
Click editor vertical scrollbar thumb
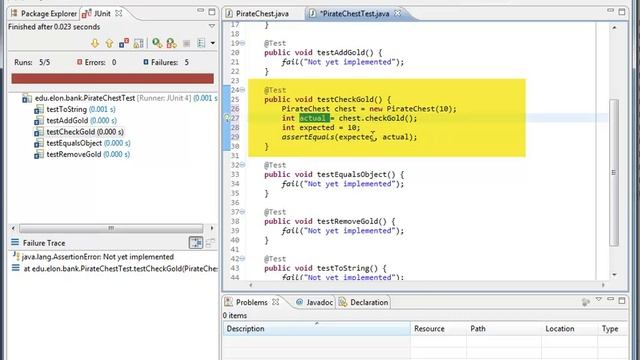[x=614, y=173]
